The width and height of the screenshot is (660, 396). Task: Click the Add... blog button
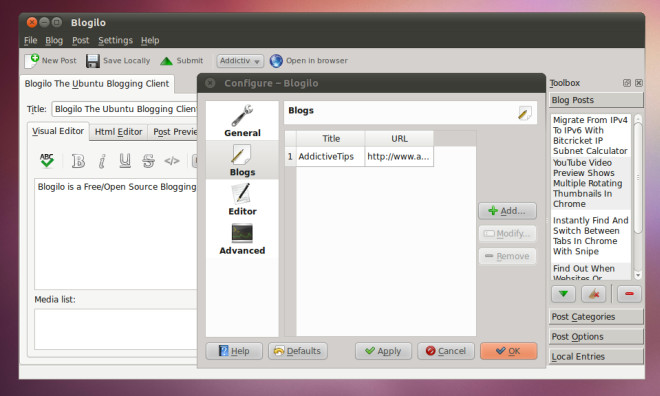point(507,211)
